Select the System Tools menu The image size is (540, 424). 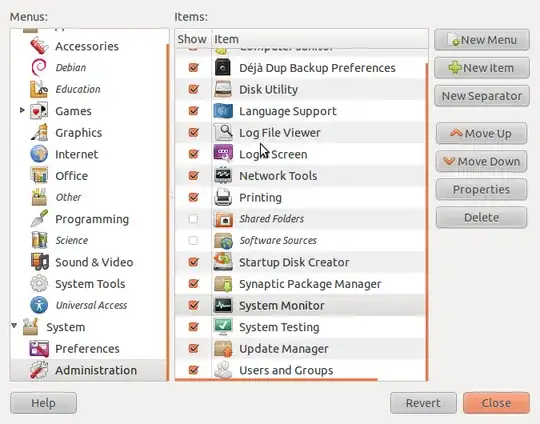[90, 284]
